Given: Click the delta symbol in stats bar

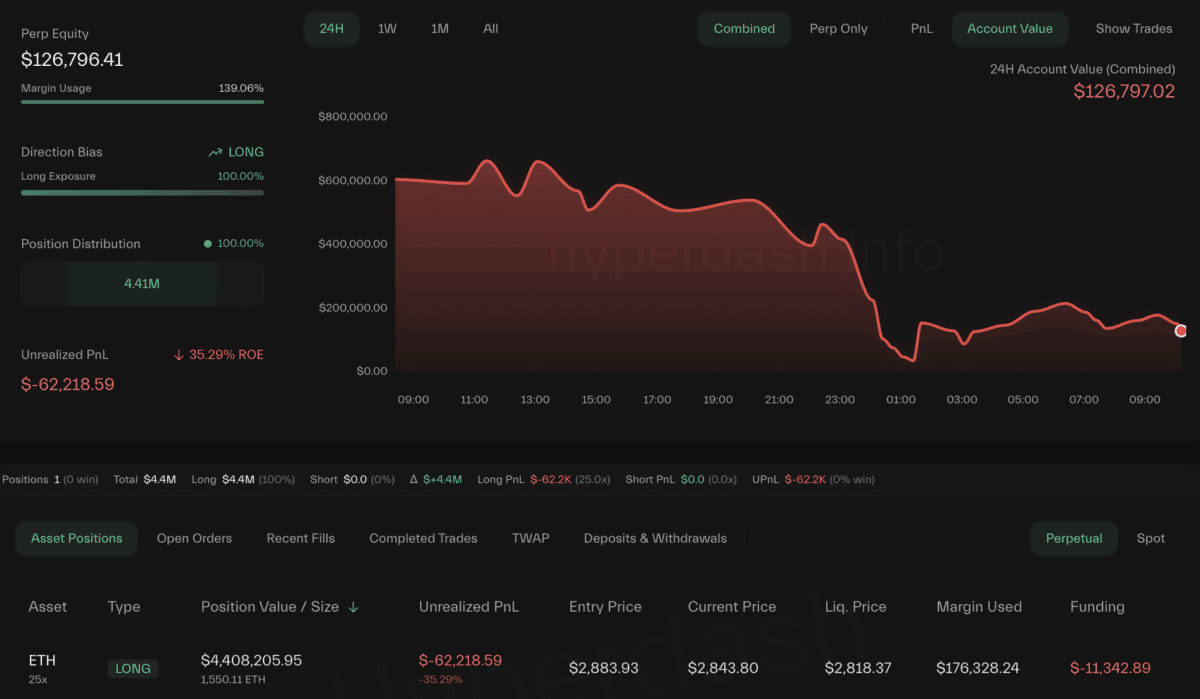Looking at the screenshot, I should [x=414, y=480].
